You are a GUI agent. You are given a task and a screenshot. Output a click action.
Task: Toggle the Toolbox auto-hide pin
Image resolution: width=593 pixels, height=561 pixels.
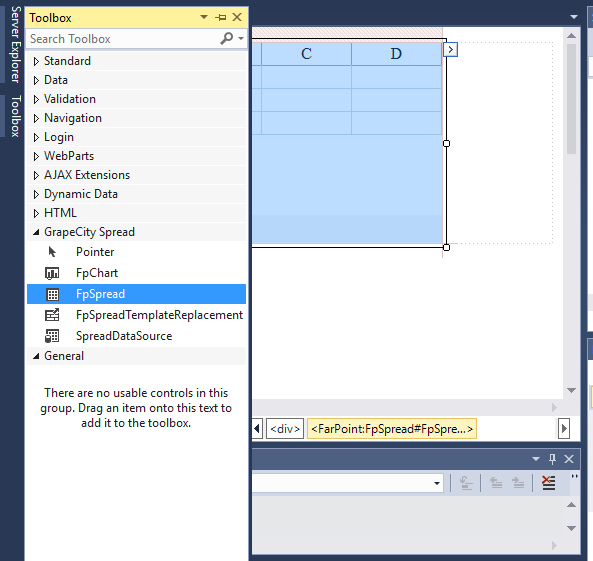coord(220,17)
